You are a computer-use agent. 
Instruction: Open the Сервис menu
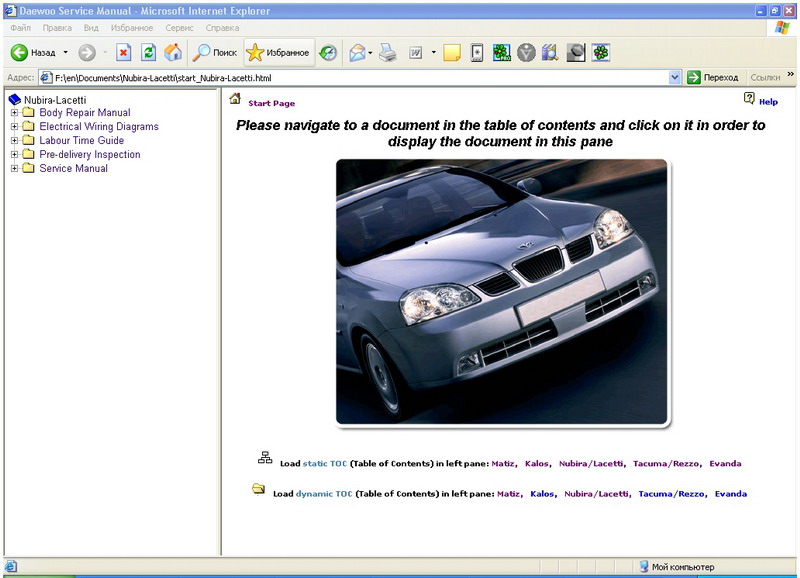[x=179, y=28]
